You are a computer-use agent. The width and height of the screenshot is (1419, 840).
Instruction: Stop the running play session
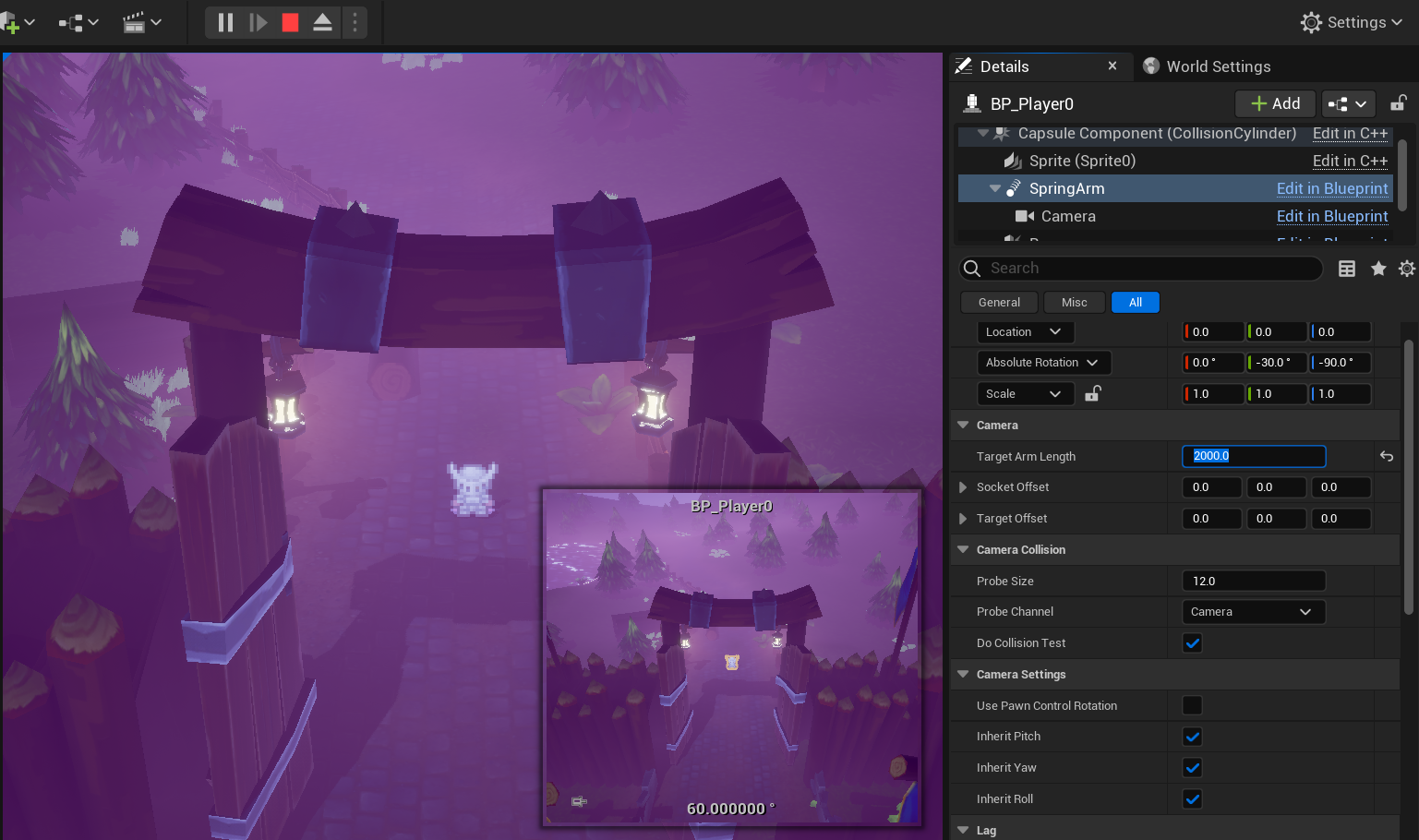tap(290, 22)
